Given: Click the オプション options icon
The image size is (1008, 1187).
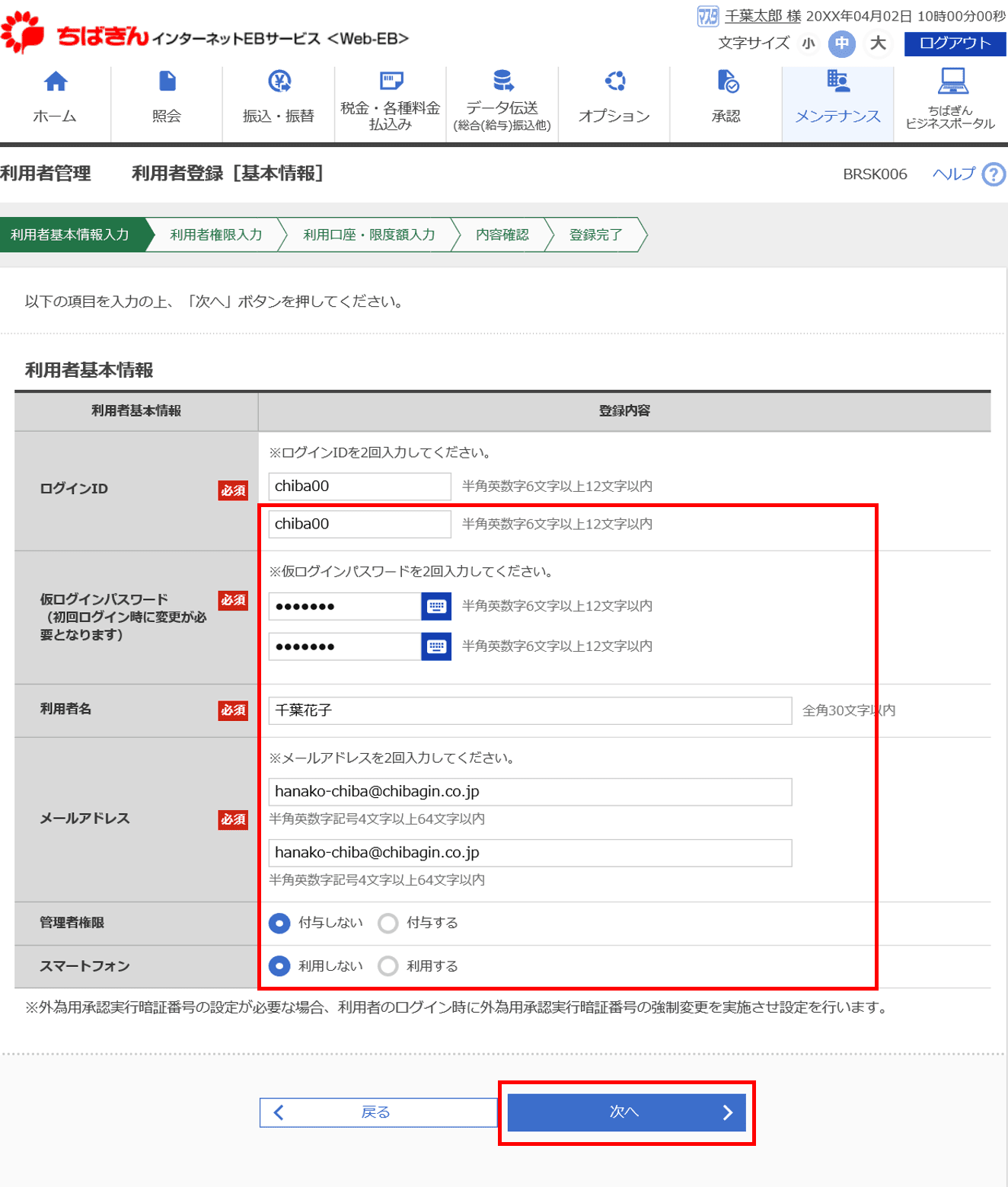Looking at the screenshot, I should tap(614, 81).
